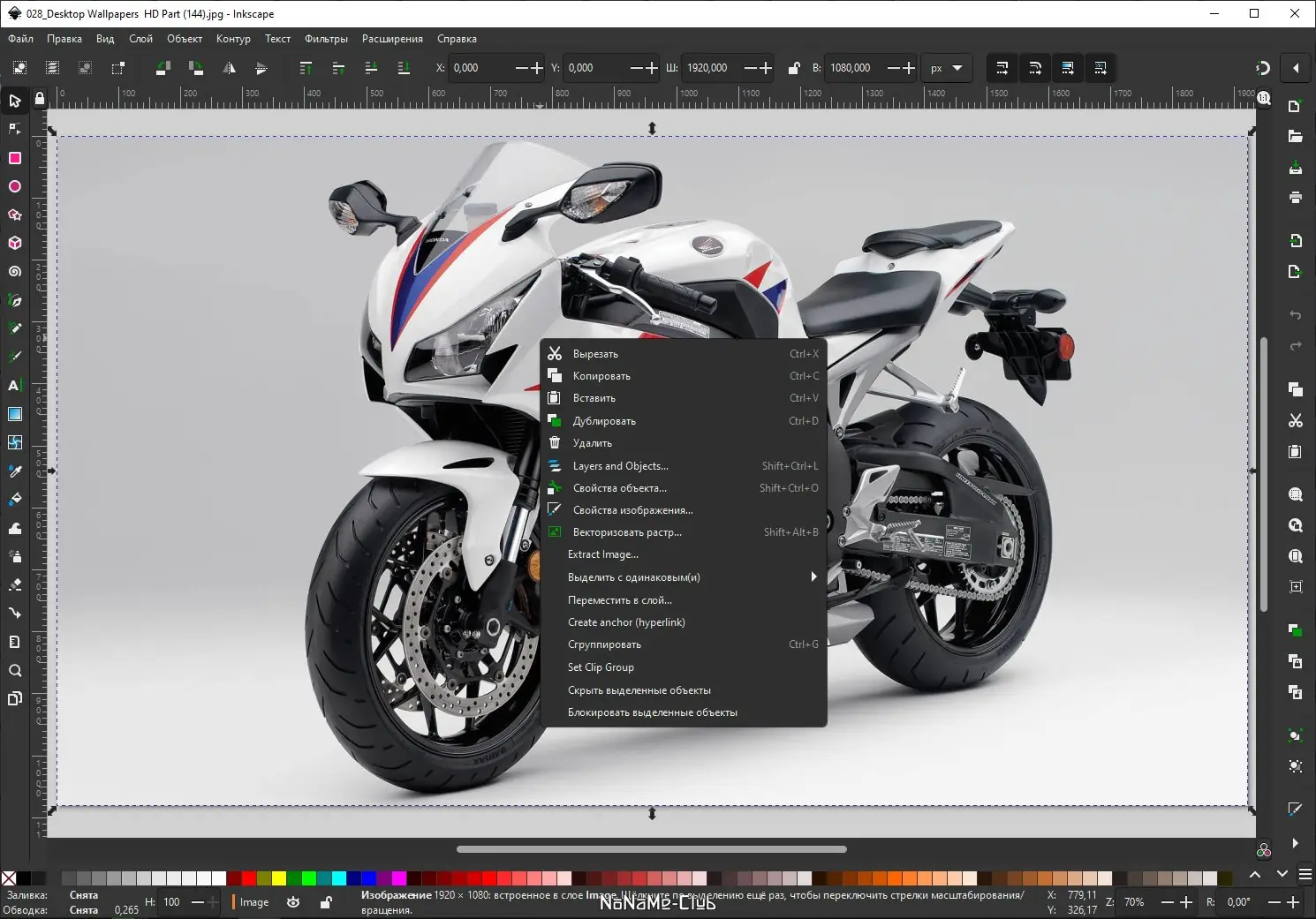Viewport: 1316px width, 919px height.
Task: Toggle the guides lock at ruler corner
Action: 40,99
